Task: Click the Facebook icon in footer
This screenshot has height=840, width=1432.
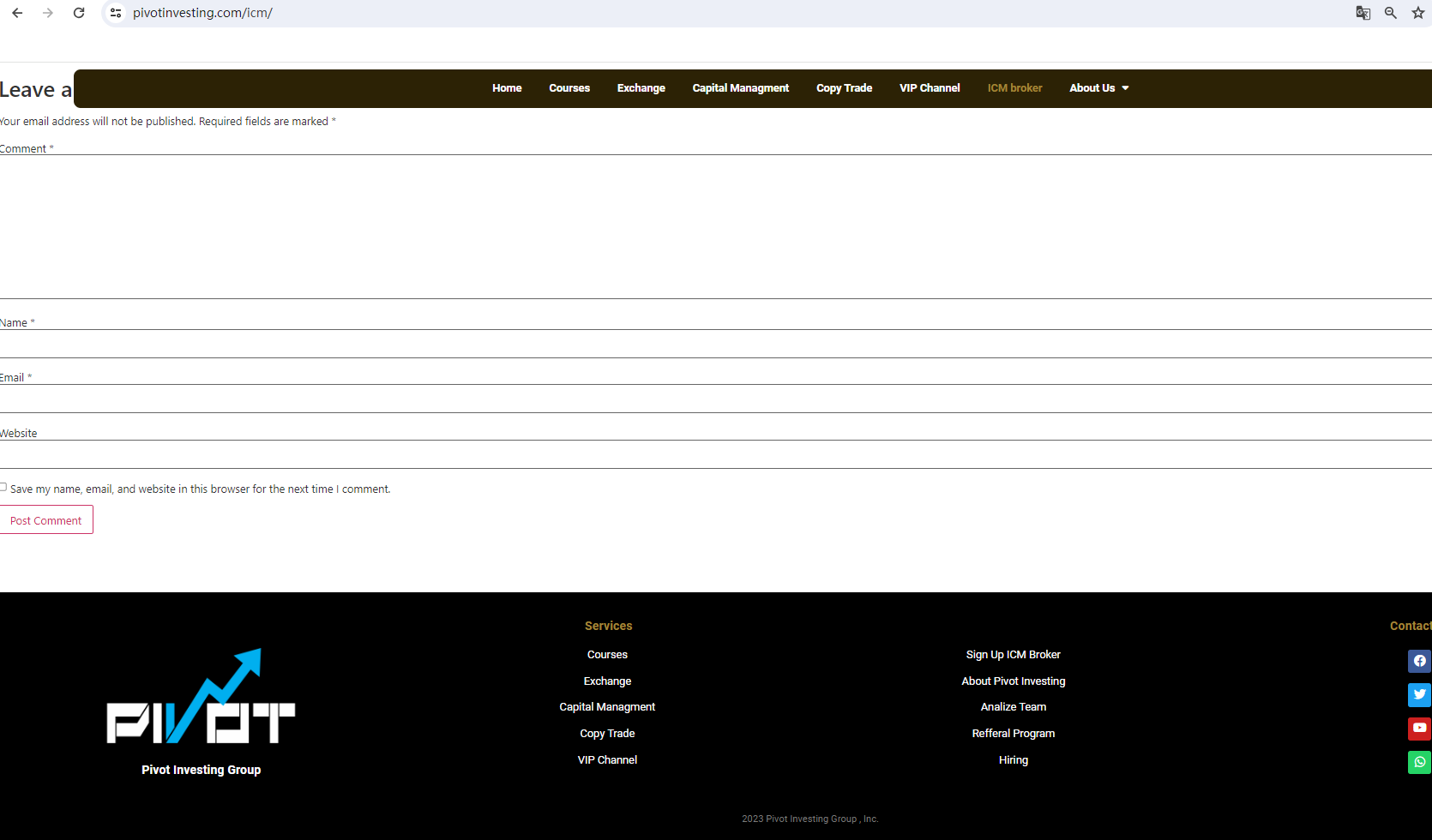Action: point(1419,661)
